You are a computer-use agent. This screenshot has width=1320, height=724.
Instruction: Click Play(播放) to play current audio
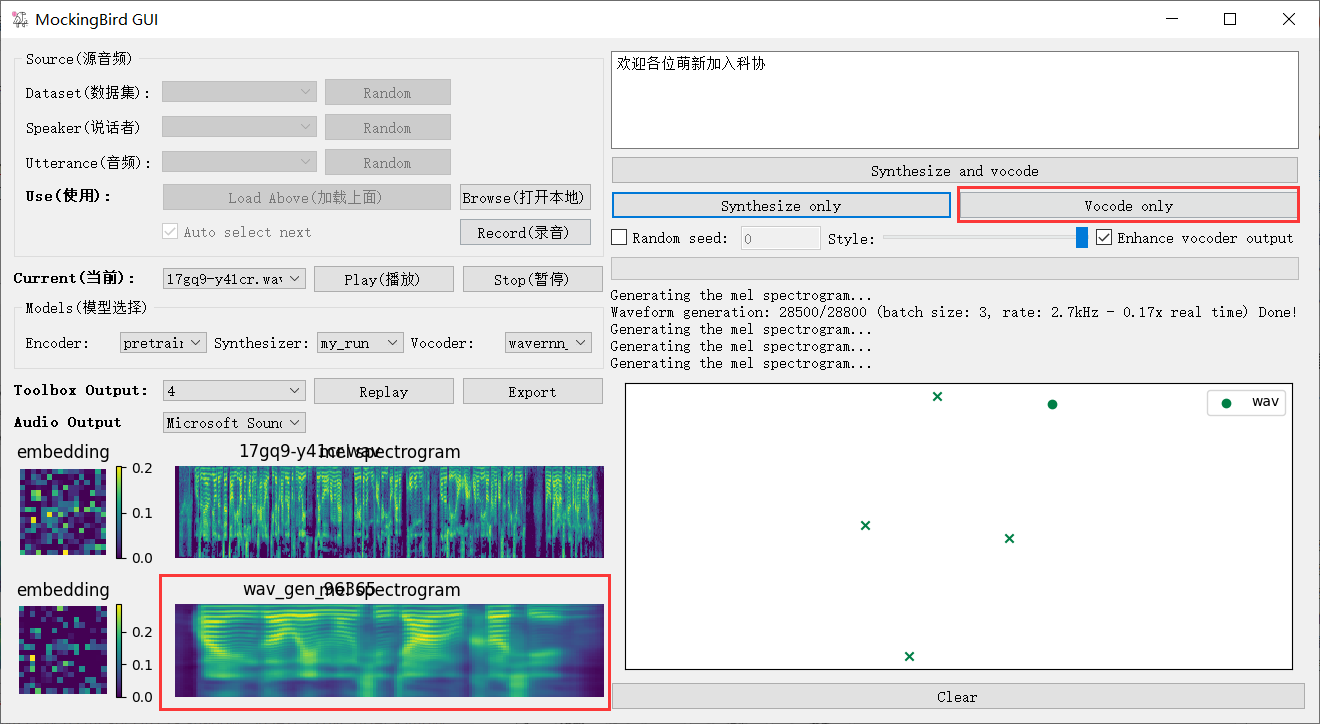point(383,279)
